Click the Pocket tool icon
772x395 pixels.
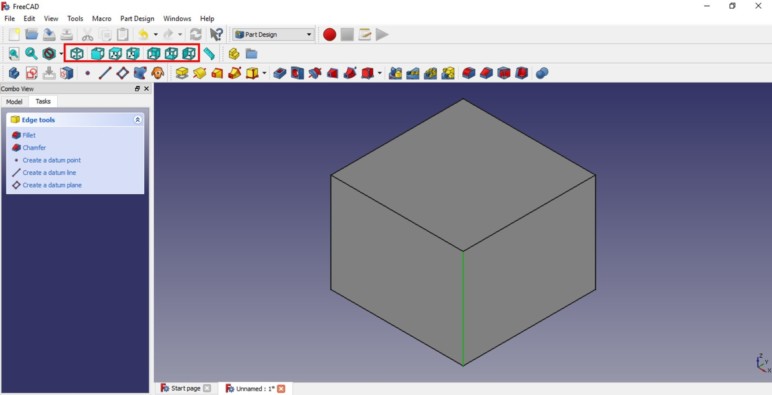pyautogui.click(x=280, y=73)
